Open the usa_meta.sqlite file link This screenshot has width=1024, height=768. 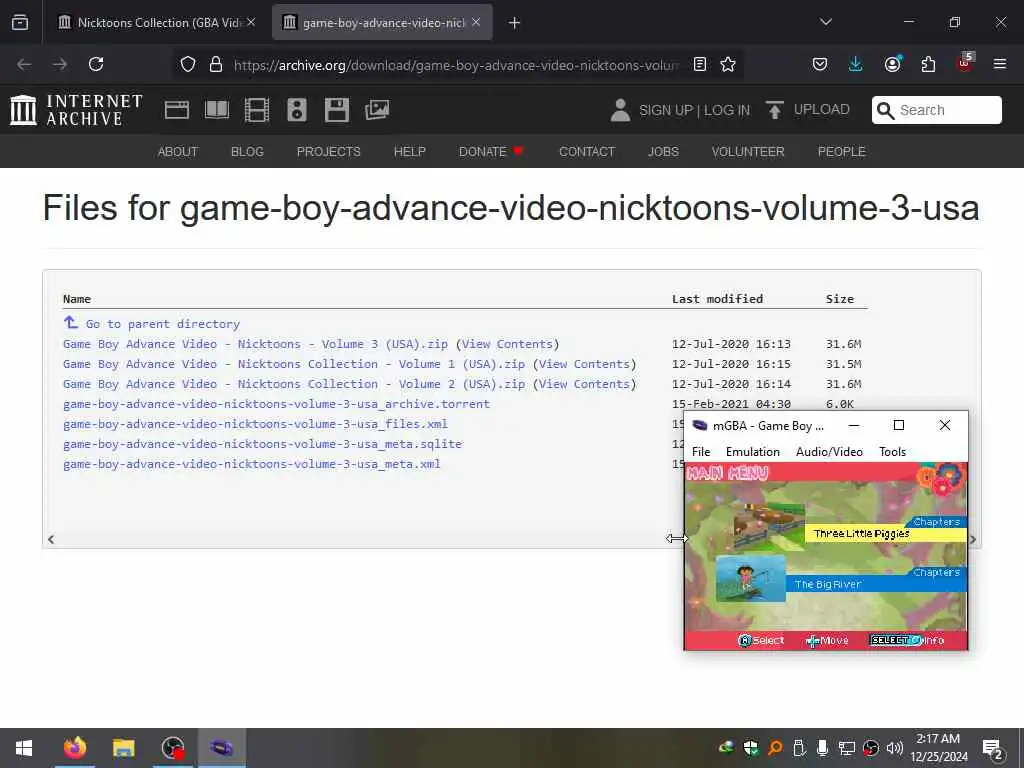(x=262, y=444)
